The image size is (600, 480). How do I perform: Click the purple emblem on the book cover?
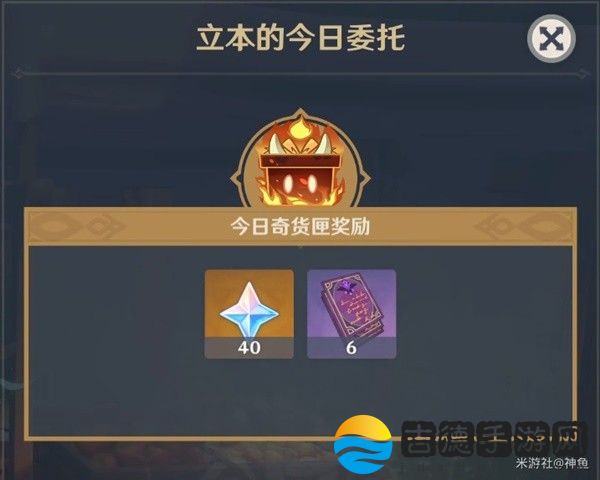point(347,287)
